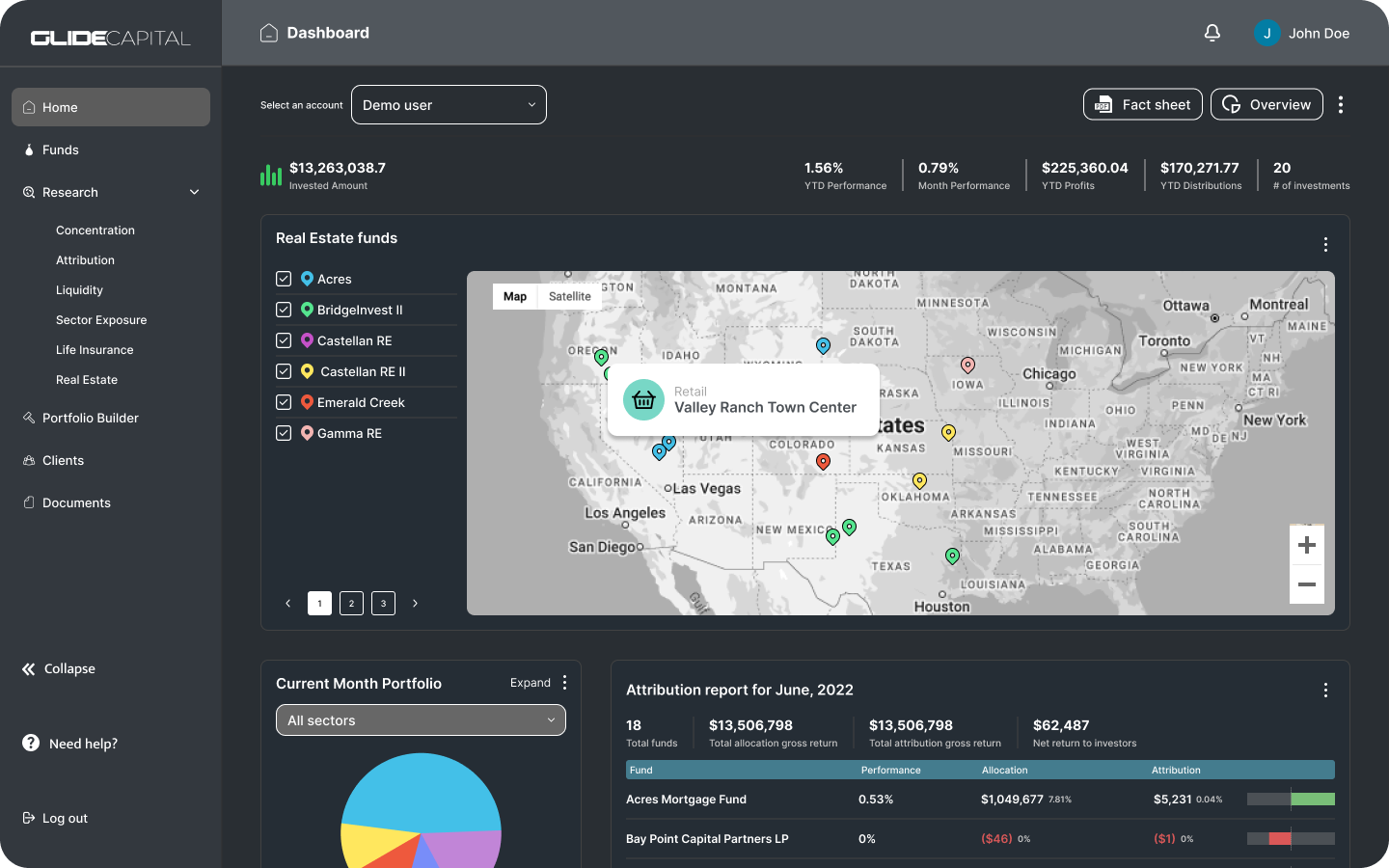The image size is (1389, 868).
Task: Open Life Insurance under Research
Action: pos(95,349)
